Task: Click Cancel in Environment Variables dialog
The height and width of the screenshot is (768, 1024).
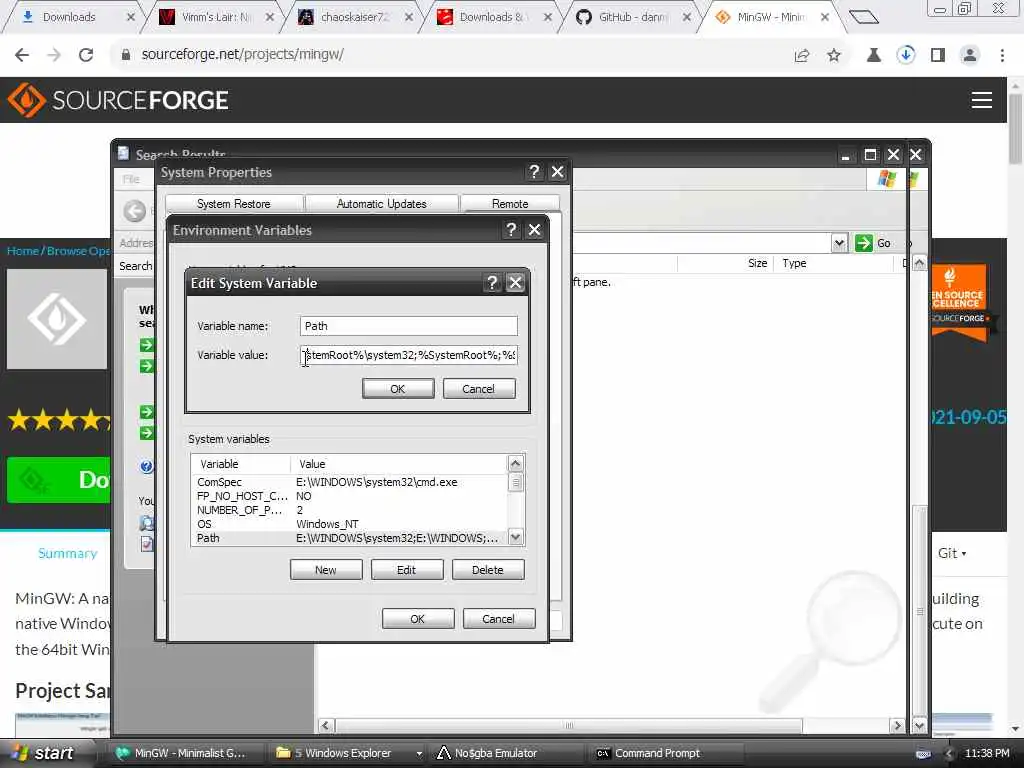Action: coord(499,618)
